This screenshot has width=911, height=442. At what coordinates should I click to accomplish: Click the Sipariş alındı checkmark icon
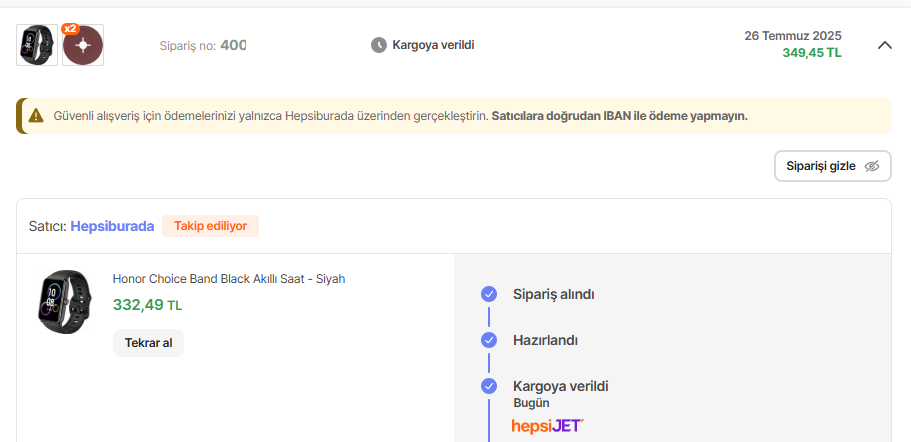[489, 294]
